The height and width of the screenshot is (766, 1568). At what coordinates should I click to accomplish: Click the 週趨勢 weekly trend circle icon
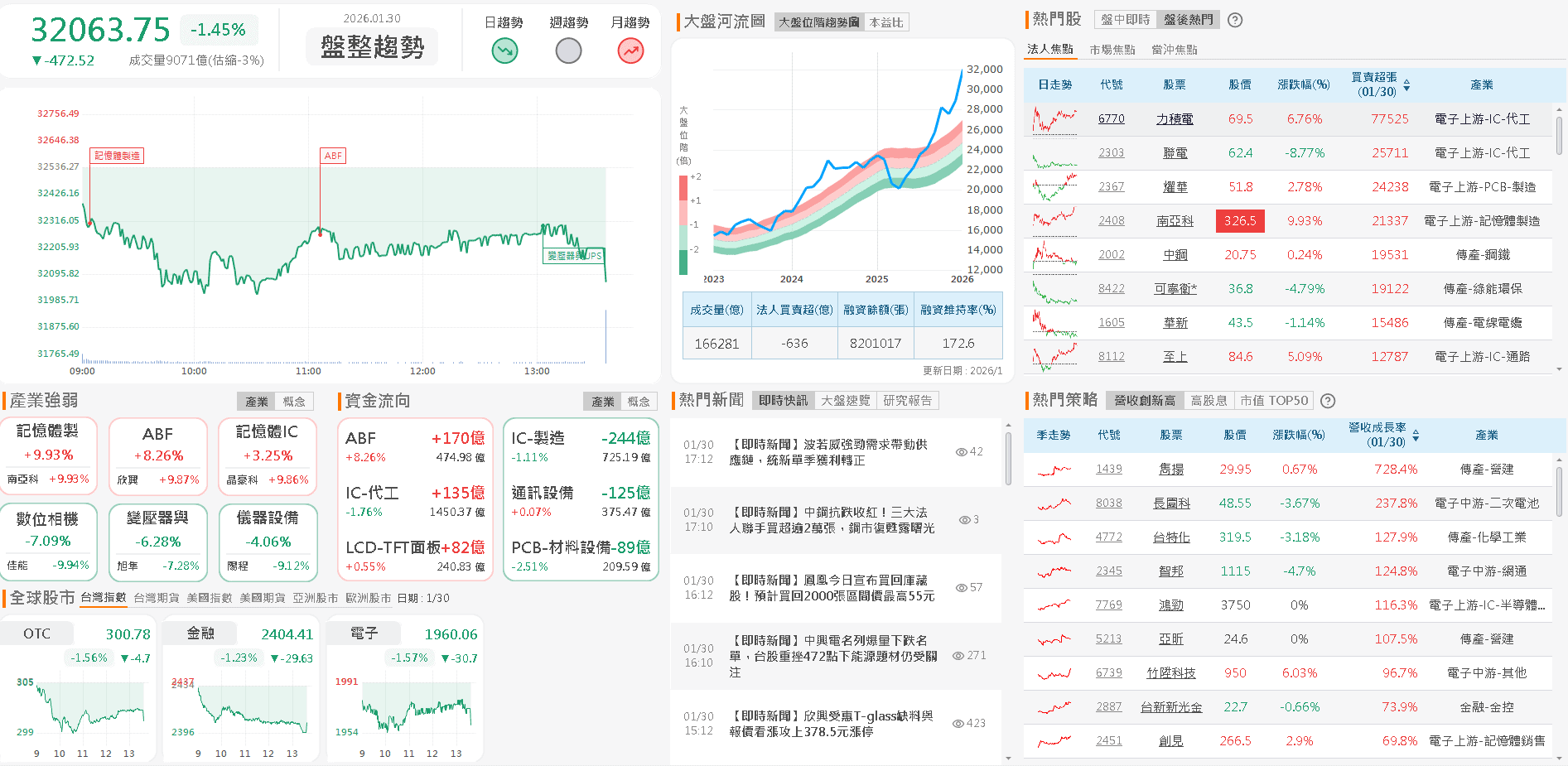[x=568, y=51]
